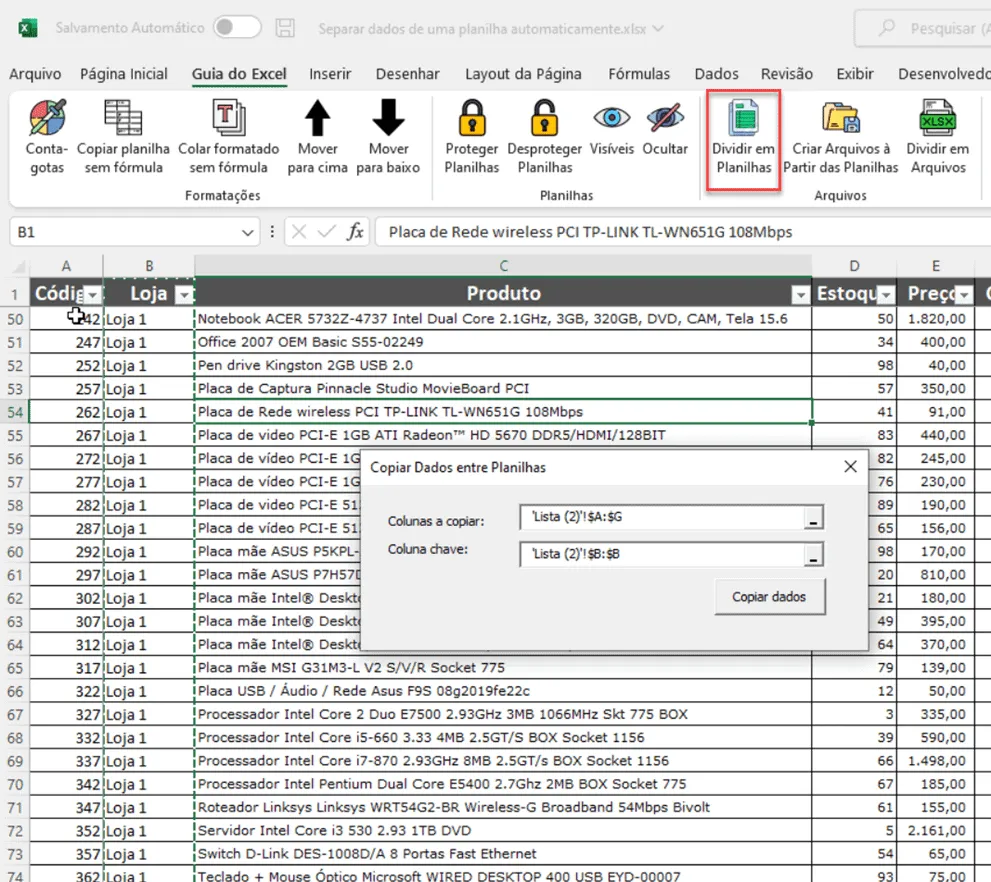Collapse Coluna chave range selector
991x882 pixels.
tap(813, 554)
